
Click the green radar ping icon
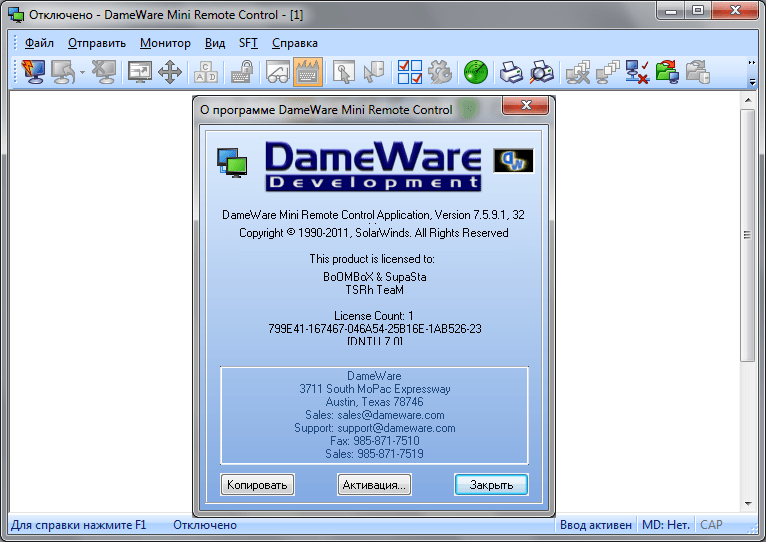pyautogui.click(x=476, y=72)
